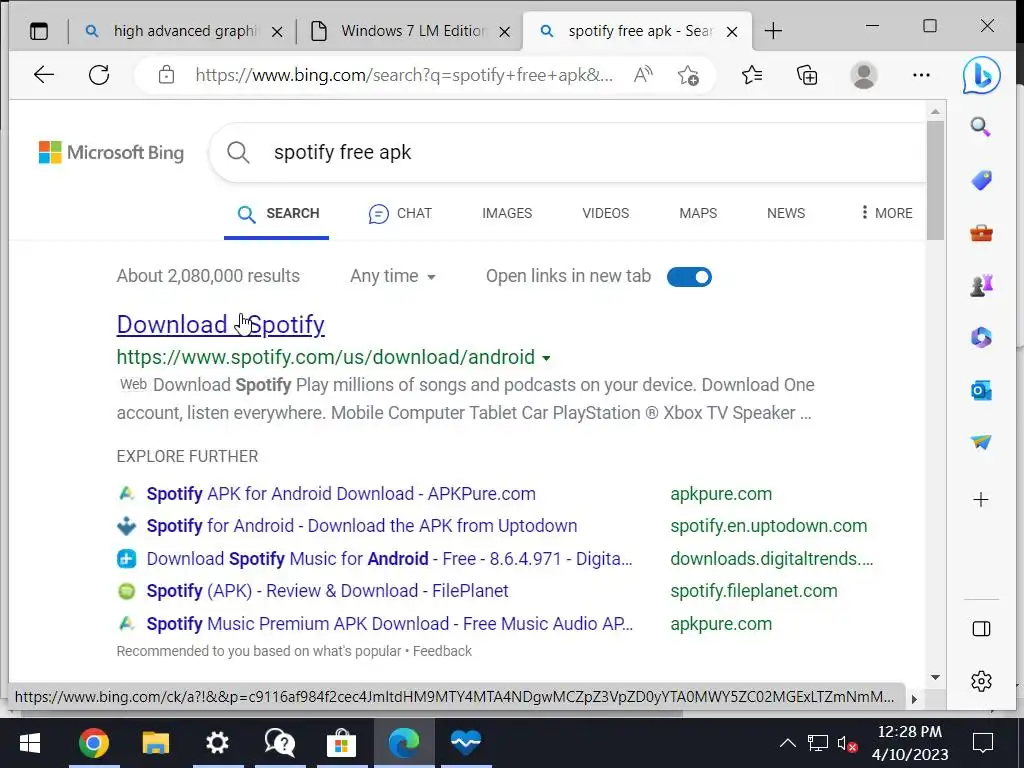Toggle Open links in new tab switch
The height and width of the screenshot is (768, 1024).
[x=689, y=277]
